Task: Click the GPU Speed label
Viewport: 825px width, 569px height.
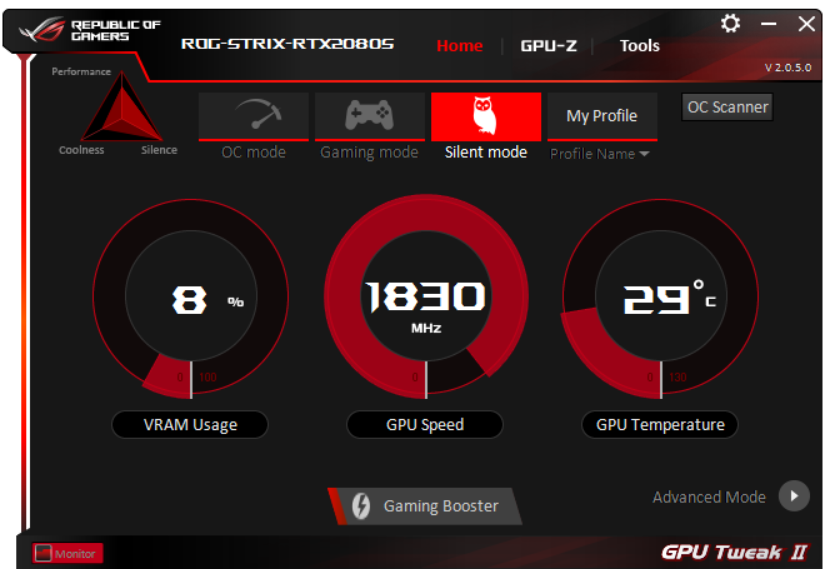Action: (x=425, y=424)
